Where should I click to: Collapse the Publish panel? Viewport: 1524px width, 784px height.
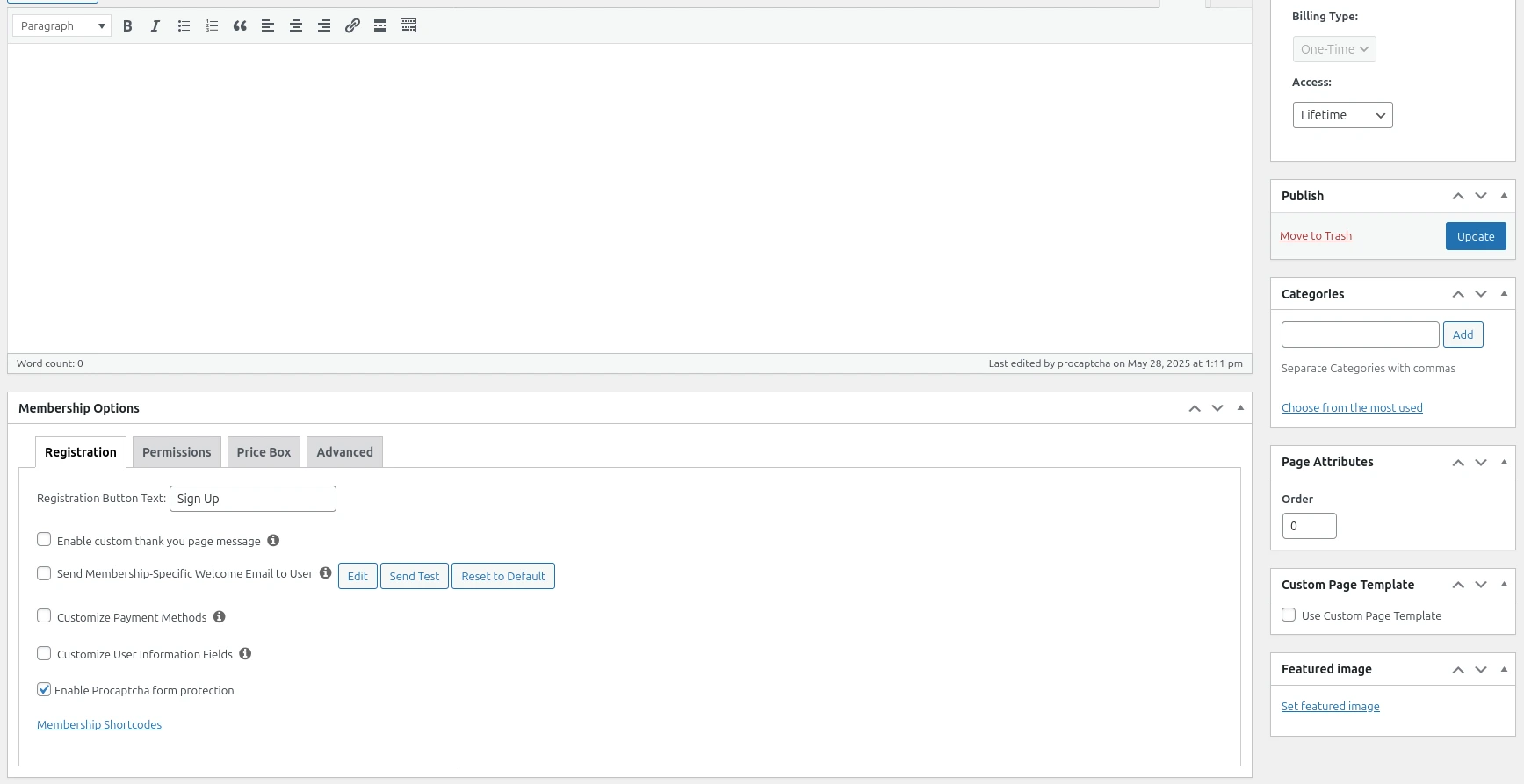pyautogui.click(x=1504, y=196)
